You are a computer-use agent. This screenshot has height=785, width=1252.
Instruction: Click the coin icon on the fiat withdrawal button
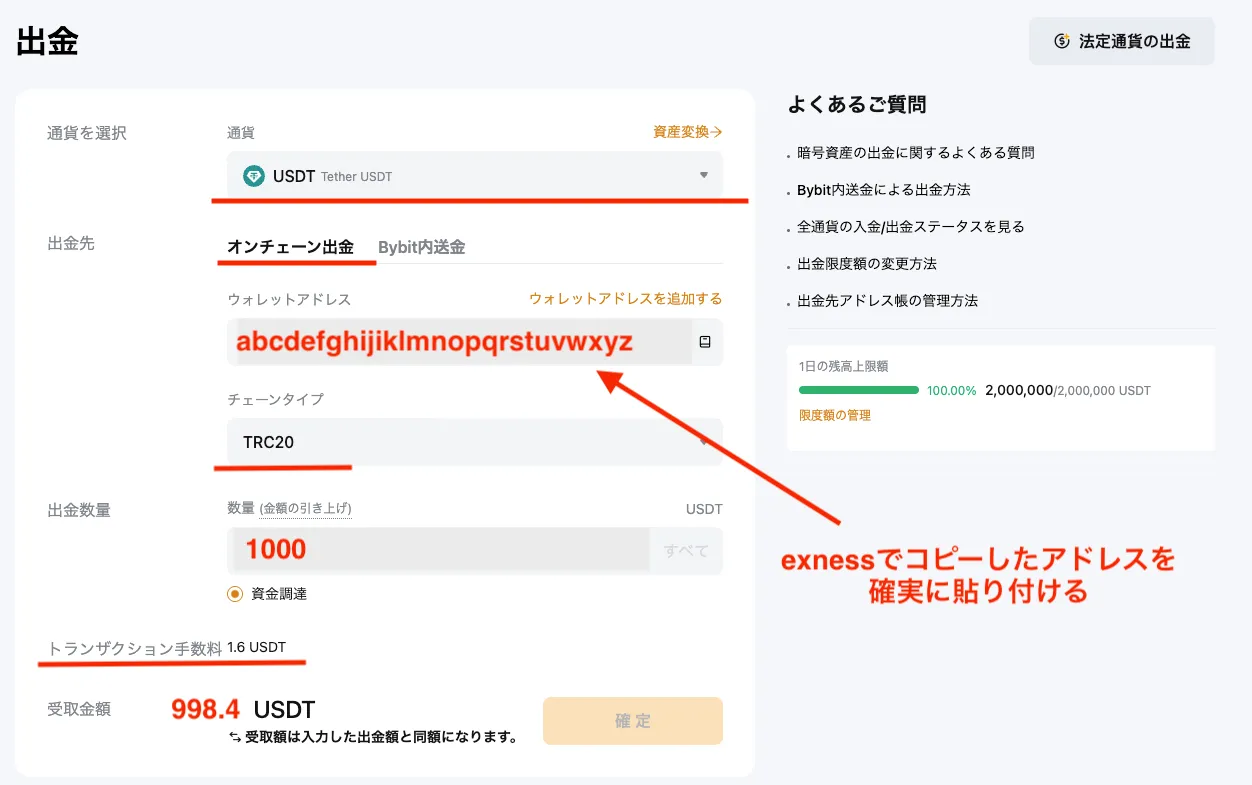tap(1062, 42)
